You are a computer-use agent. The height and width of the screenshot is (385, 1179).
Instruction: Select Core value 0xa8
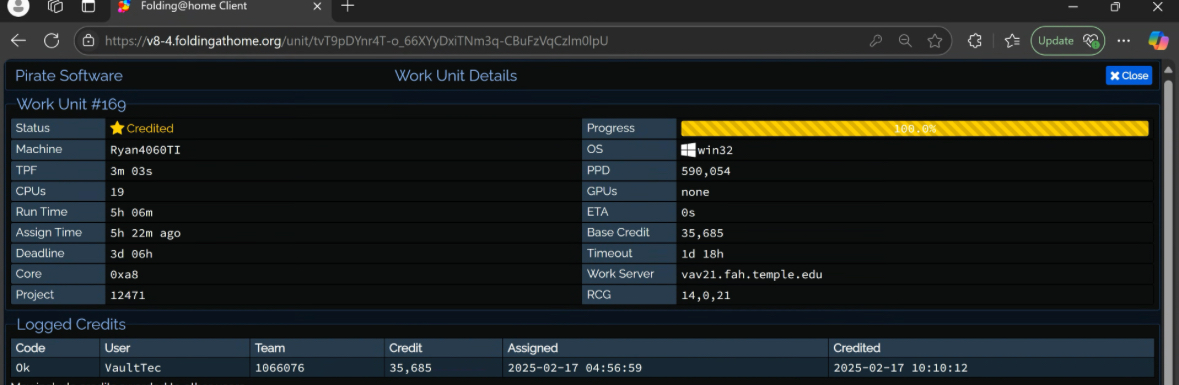(x=124, y=274)
